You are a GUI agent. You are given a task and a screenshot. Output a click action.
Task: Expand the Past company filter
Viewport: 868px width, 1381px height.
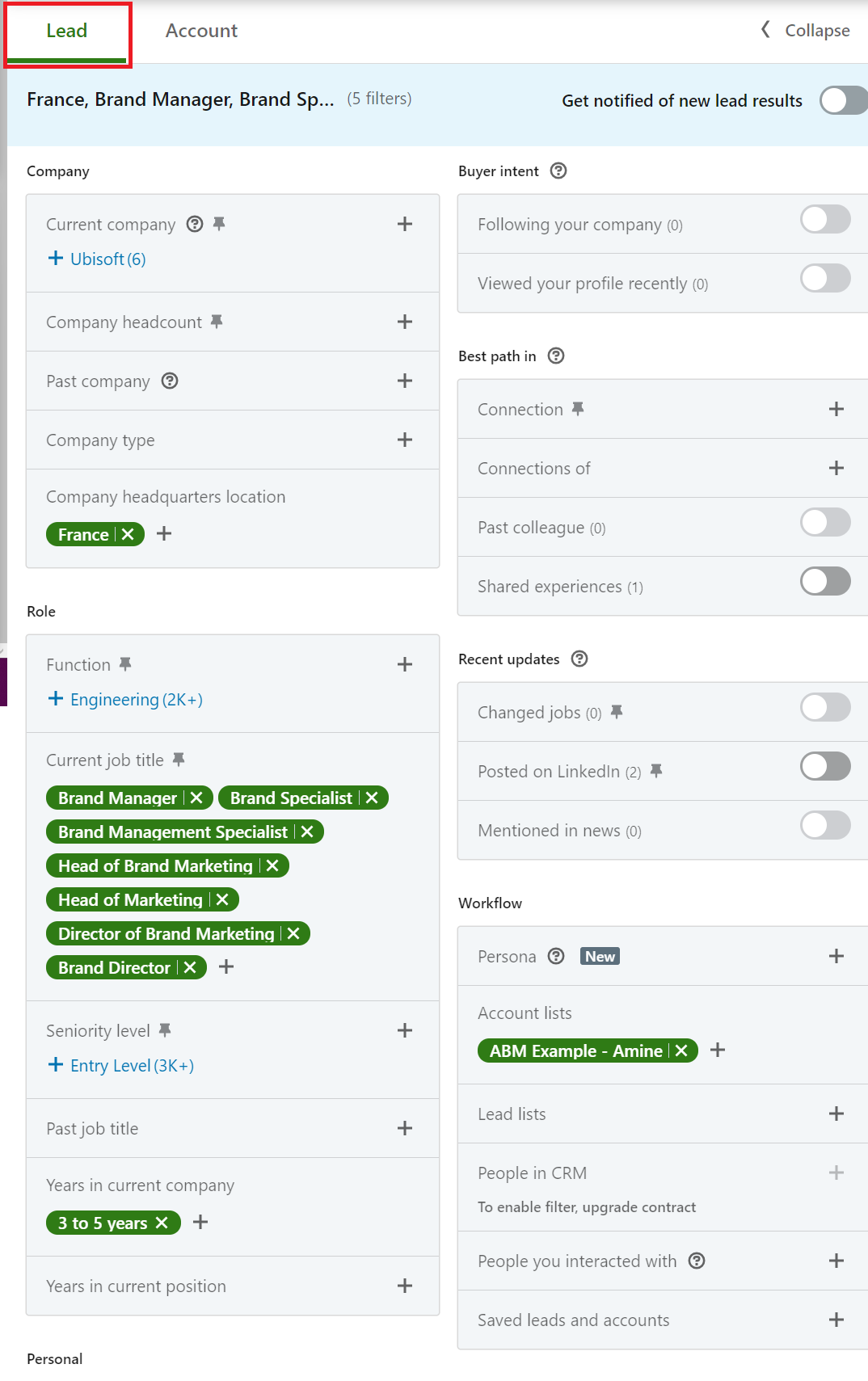[405, 381]
